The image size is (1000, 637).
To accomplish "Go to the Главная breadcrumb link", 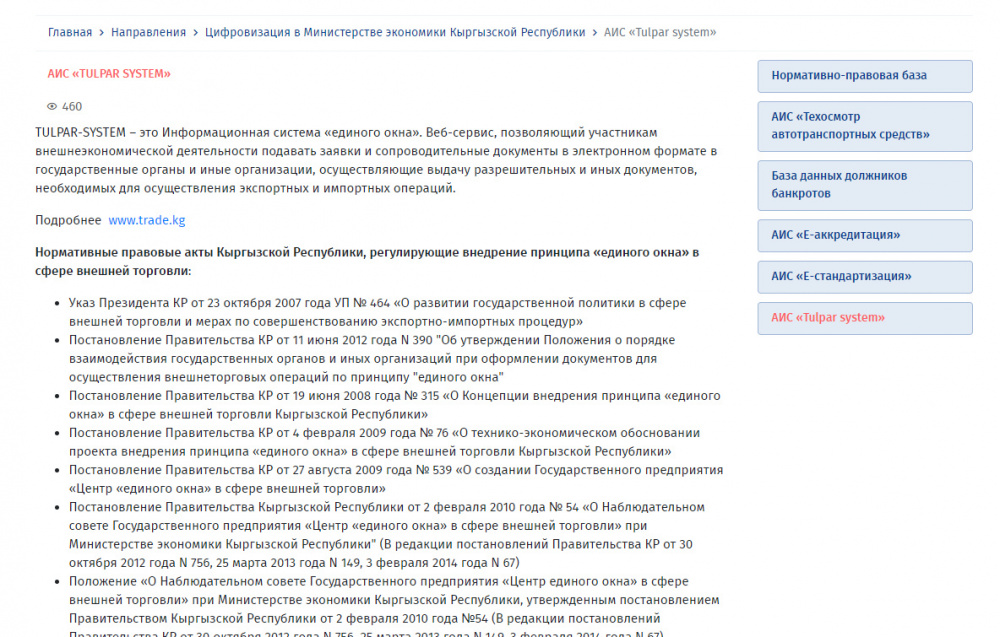I will point(69,32).
